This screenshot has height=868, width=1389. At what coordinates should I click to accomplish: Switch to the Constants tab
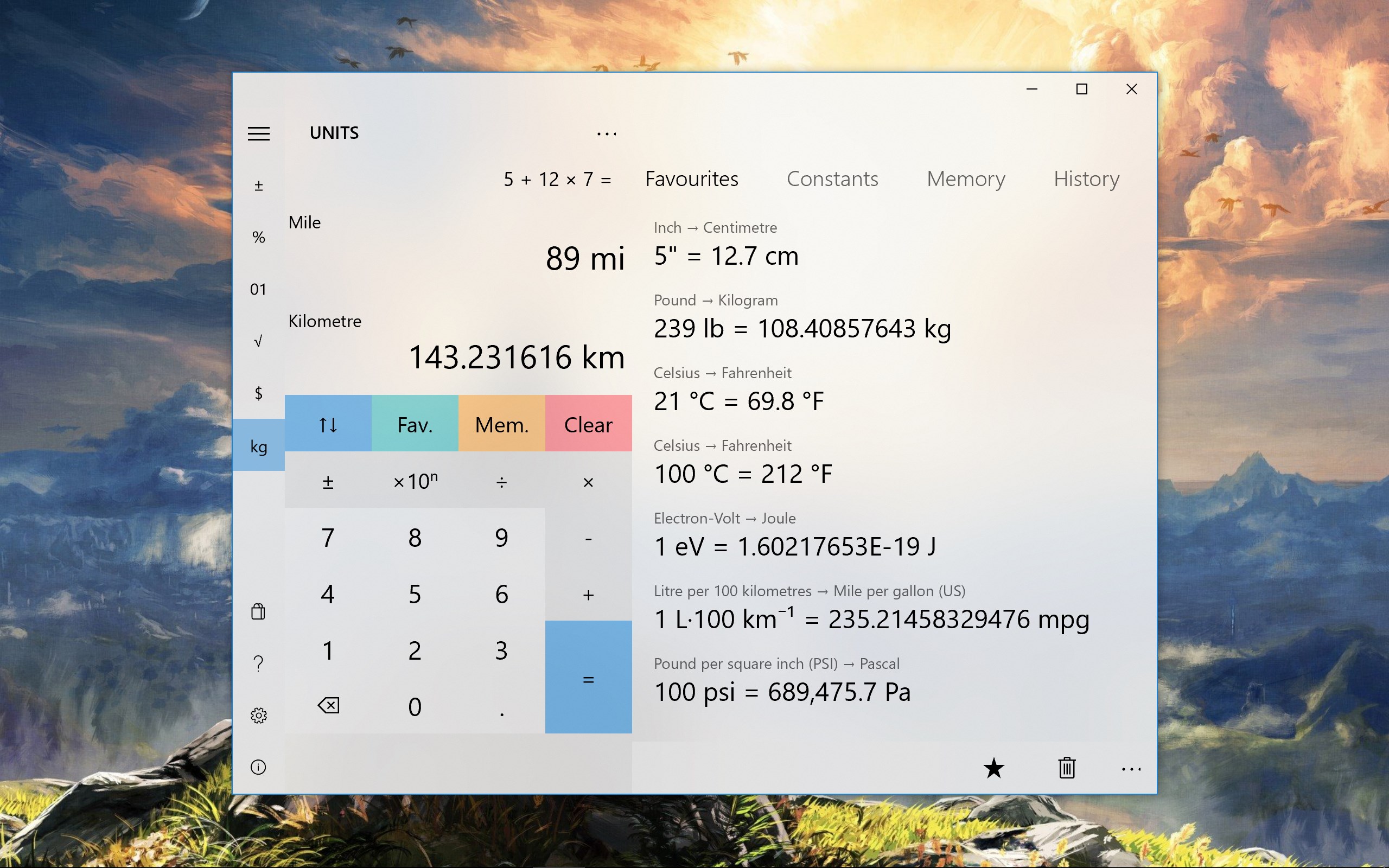[833, 178]
